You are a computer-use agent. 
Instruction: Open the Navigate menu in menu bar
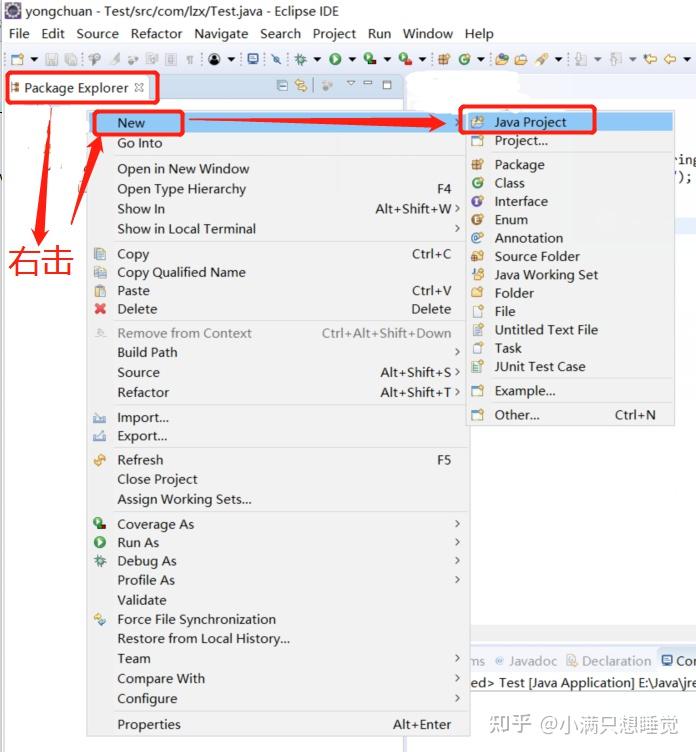point(221,34)
